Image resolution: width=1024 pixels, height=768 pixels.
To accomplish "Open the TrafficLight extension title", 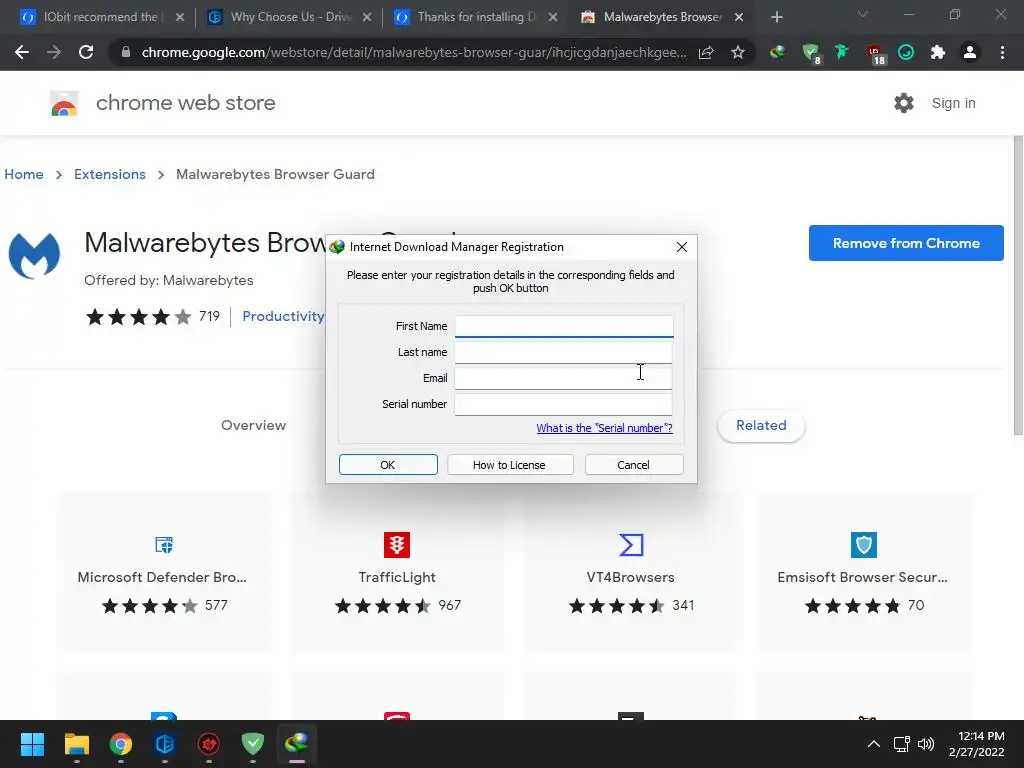I will click(396, 577).
